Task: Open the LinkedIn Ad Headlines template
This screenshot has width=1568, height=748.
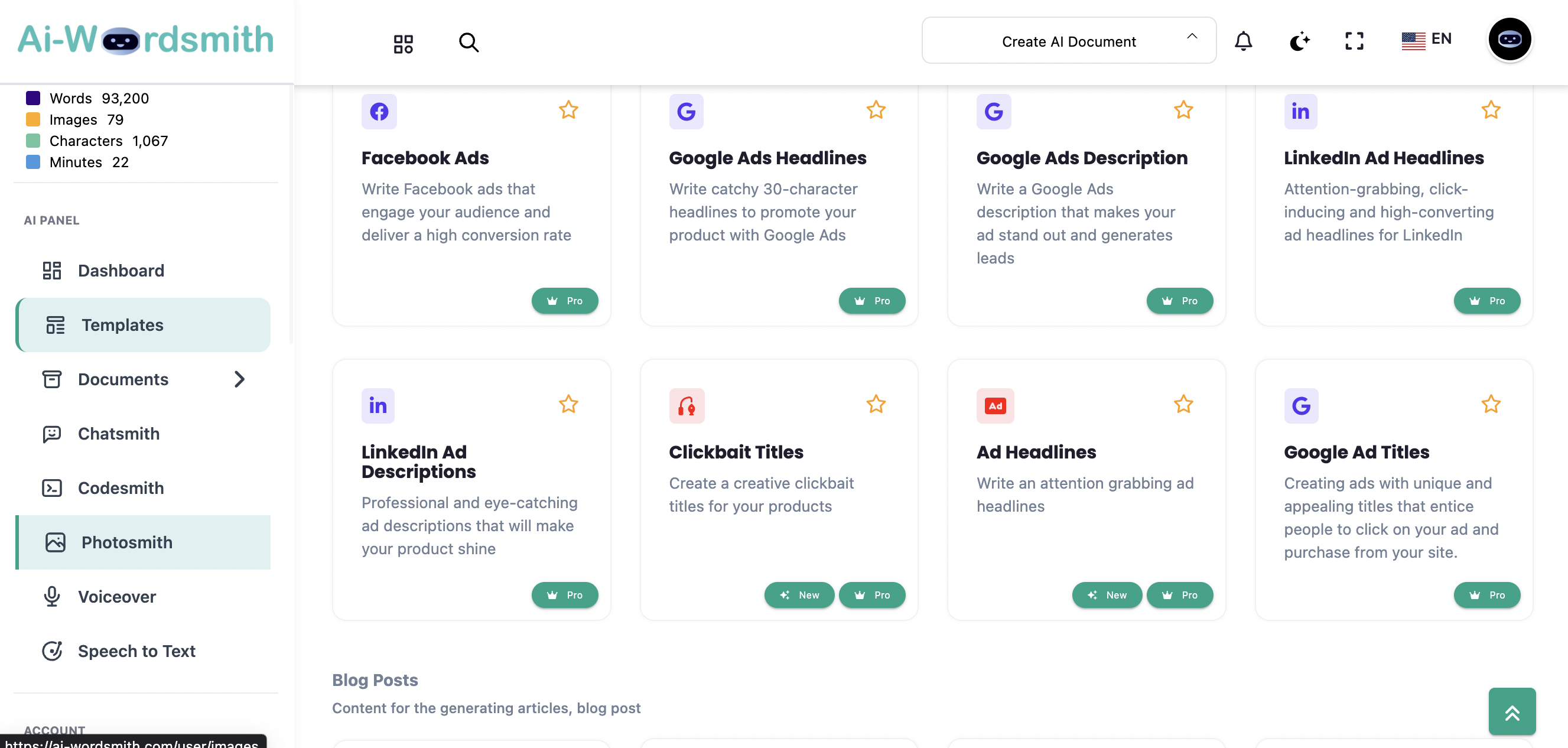Action: pyautogui.click(x=1383, y=158)
